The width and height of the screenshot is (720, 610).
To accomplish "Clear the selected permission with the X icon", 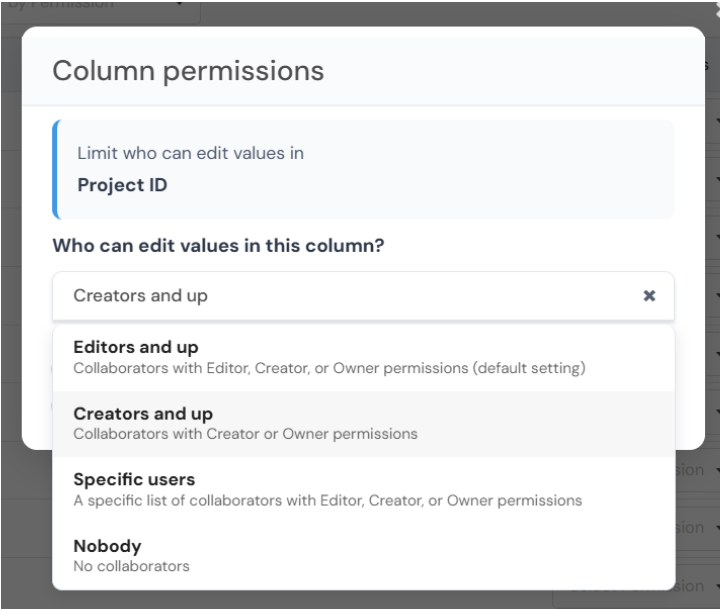I will (649, 296).
